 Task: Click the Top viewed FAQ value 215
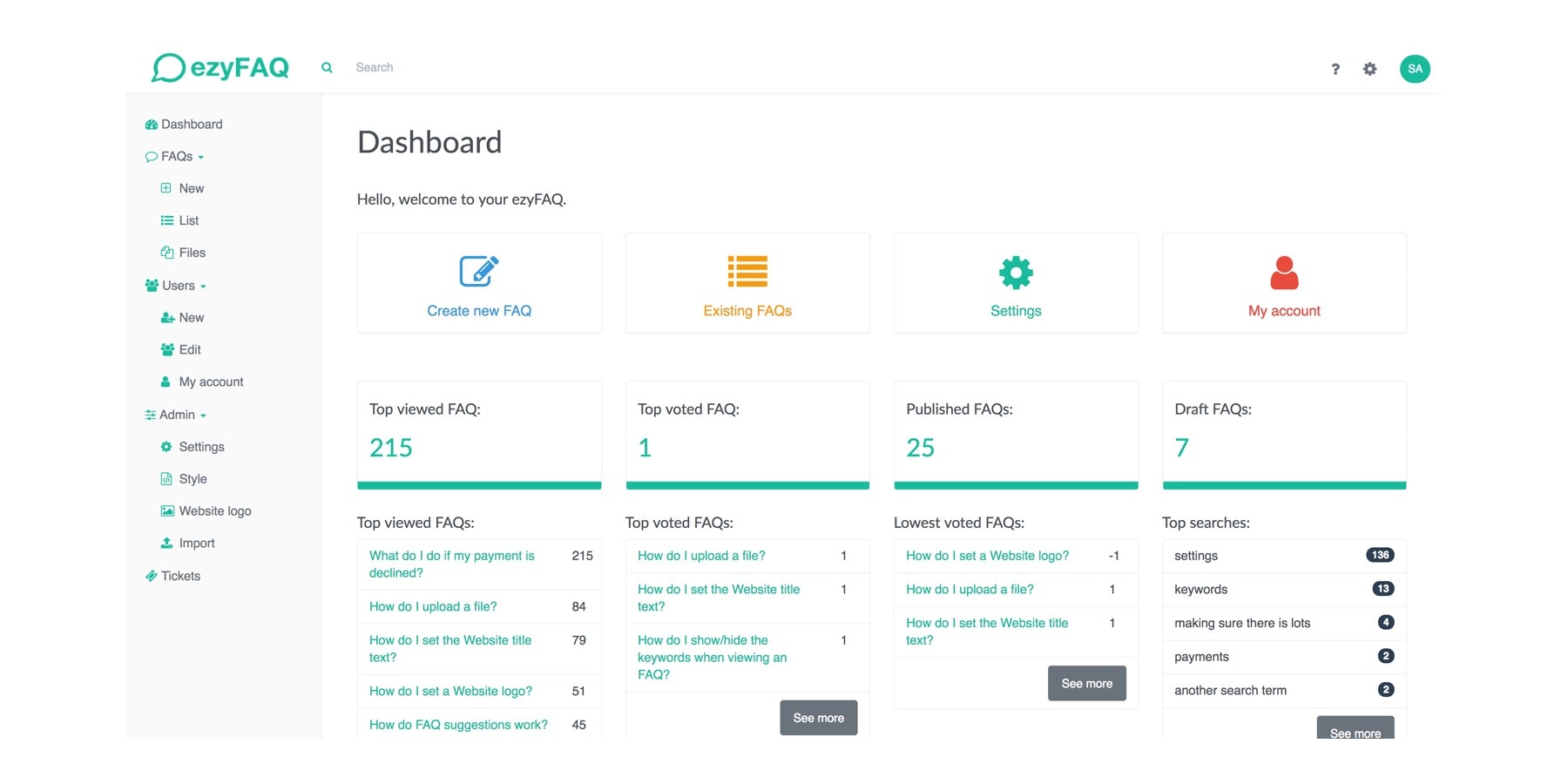(x=391, y=448)
